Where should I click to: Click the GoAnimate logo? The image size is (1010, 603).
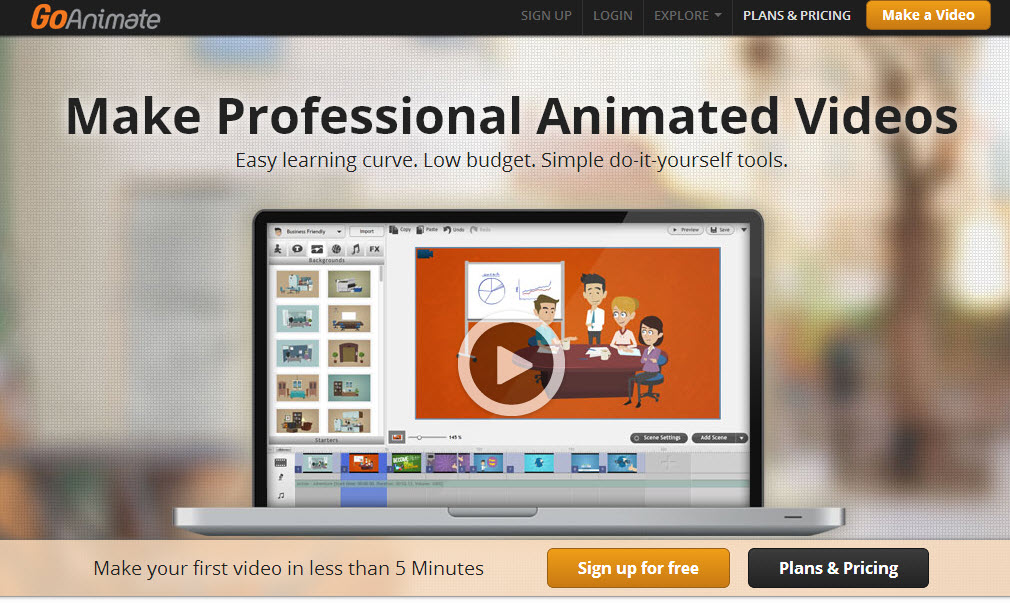pyautogui.click(x=95, y=17)
